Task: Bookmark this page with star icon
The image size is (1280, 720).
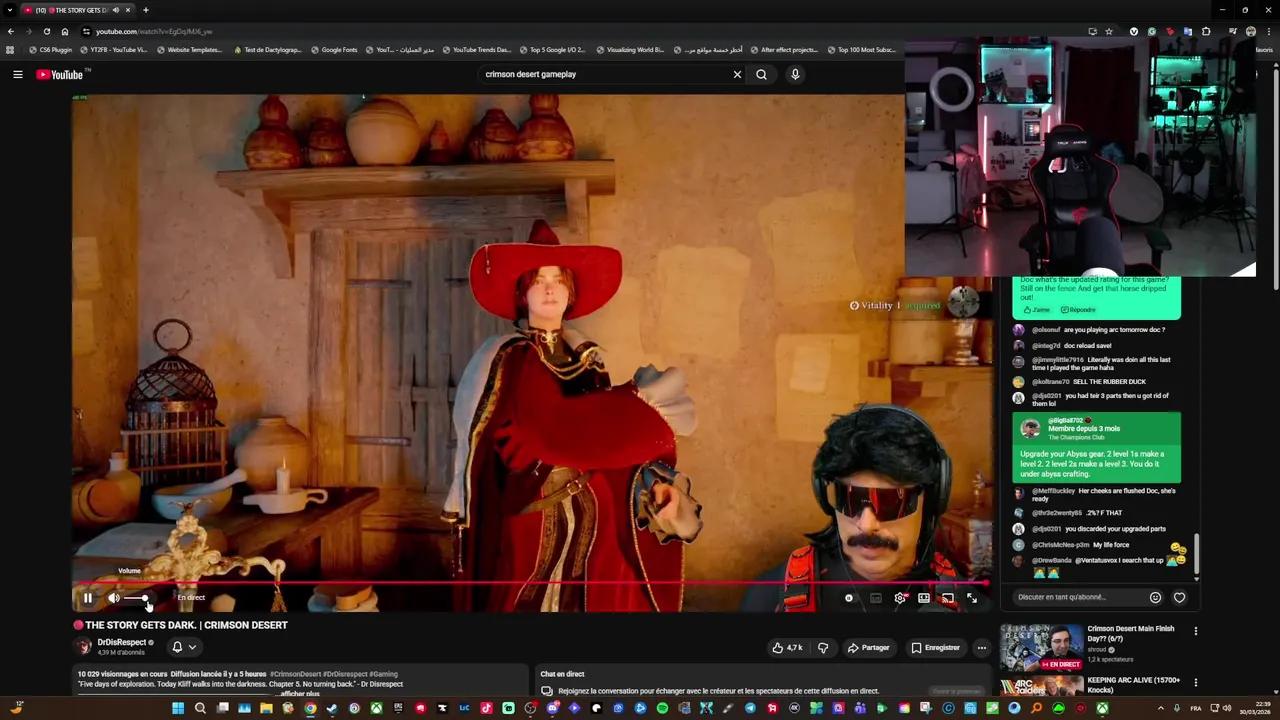Action: [1109, 31]
